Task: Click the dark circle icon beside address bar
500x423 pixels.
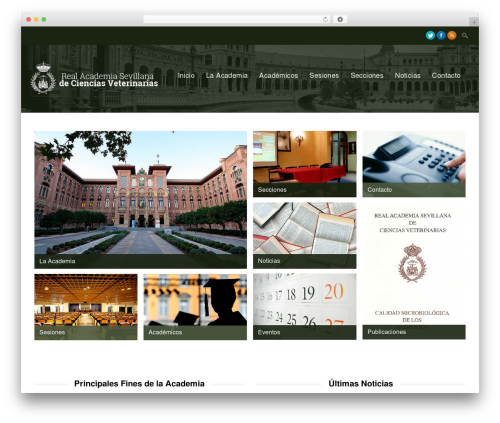Action: point(340,20)
